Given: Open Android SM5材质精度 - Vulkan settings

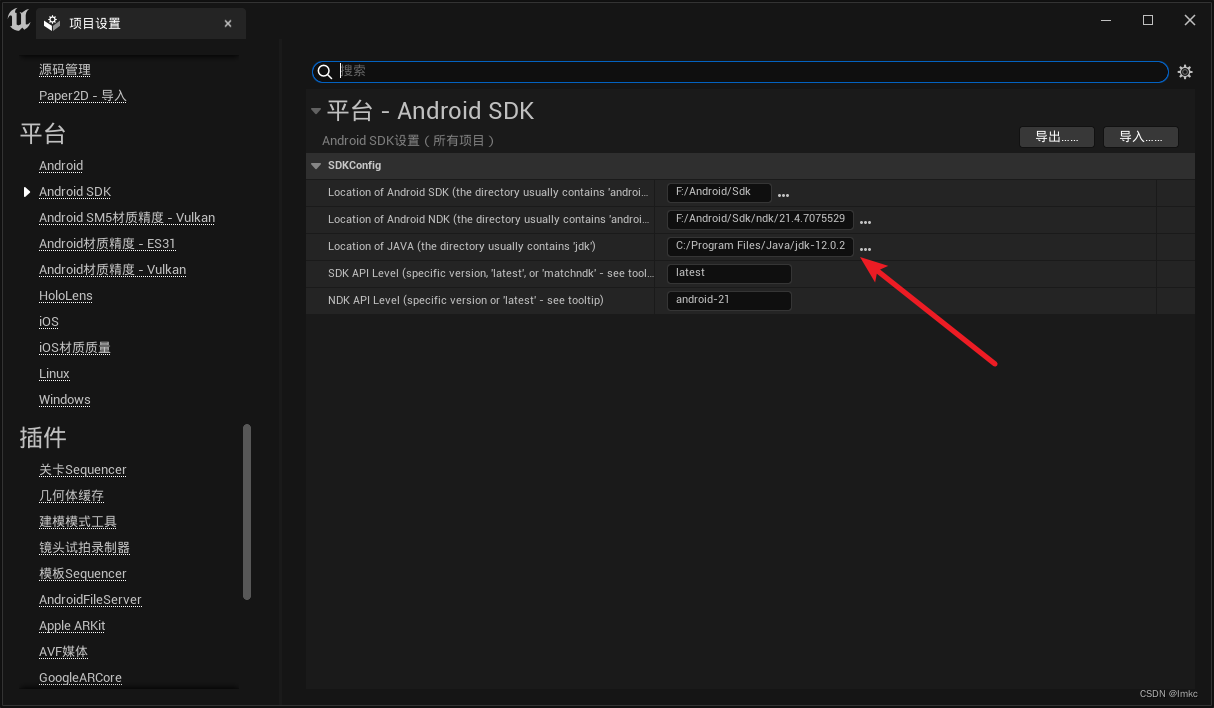Looking at the screenshot, I should point(127,218).
